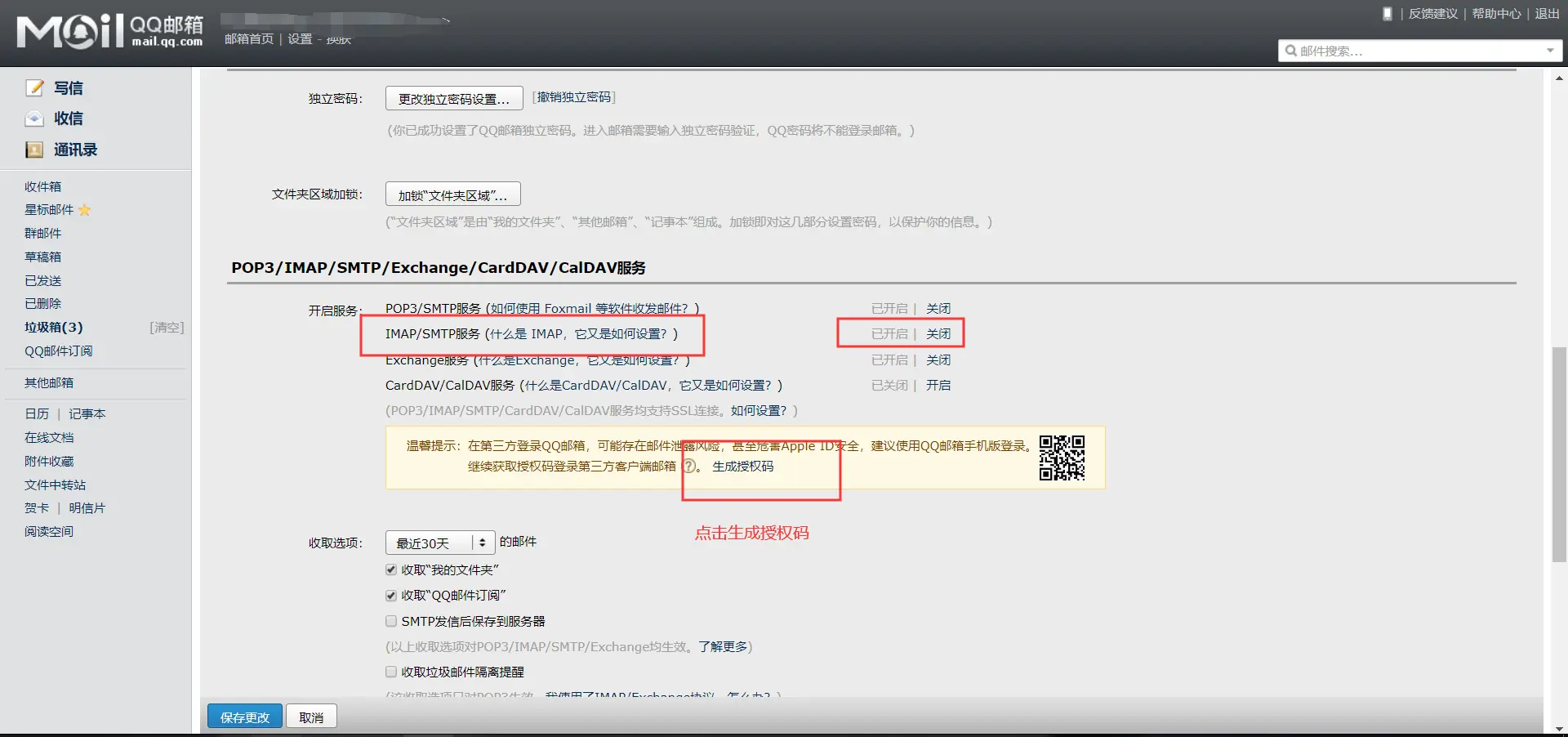This screenshot has height=737, width=1568.
Task: Open 星标邮件 folder
Action: tap(49, 210)
